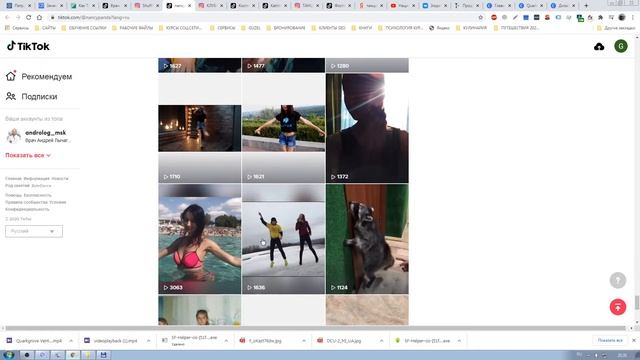Switch to the Shaft Instagram tab
The height and width of the screenshot is (360, 640).
tap(146, 6)
